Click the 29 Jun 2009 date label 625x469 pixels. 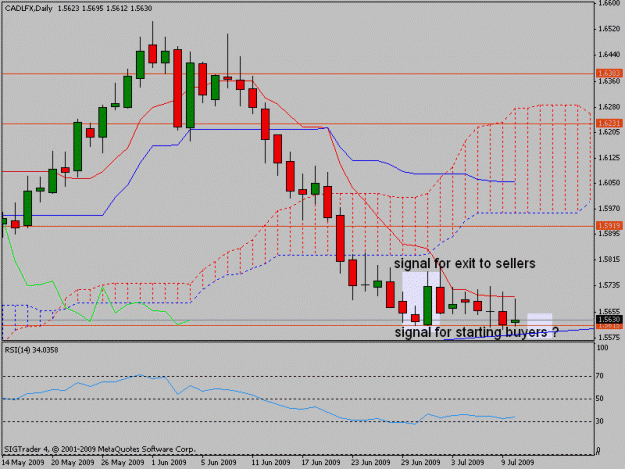click(x=421, y=462)
